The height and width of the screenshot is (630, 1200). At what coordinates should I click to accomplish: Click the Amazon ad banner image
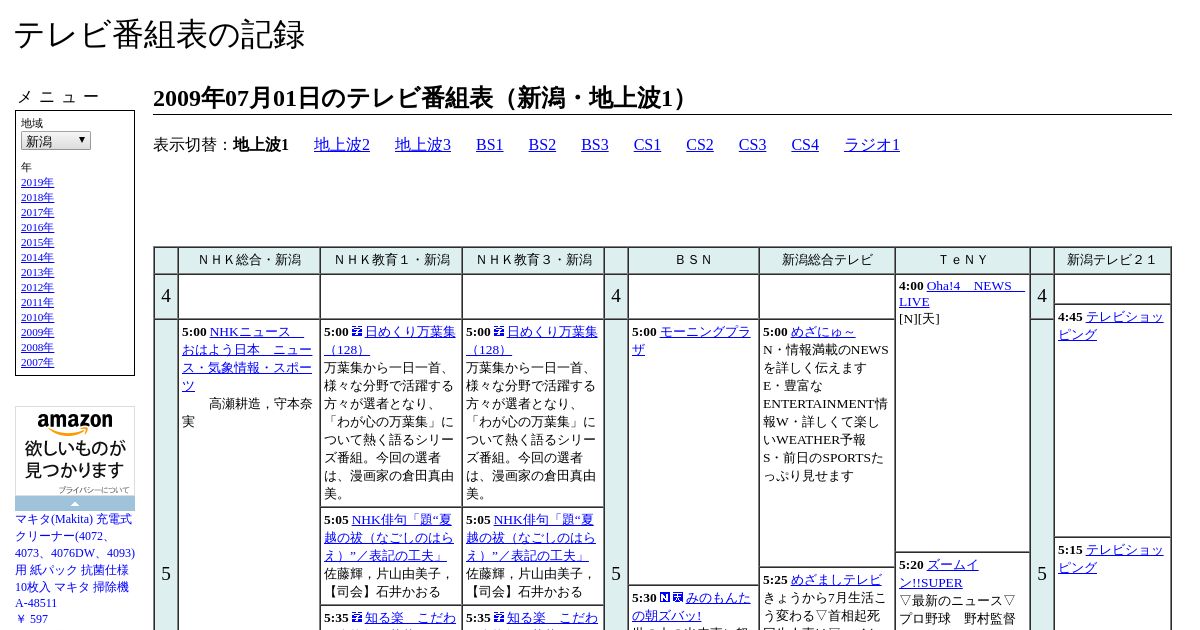pyautogui.click(x=75, y=451)
